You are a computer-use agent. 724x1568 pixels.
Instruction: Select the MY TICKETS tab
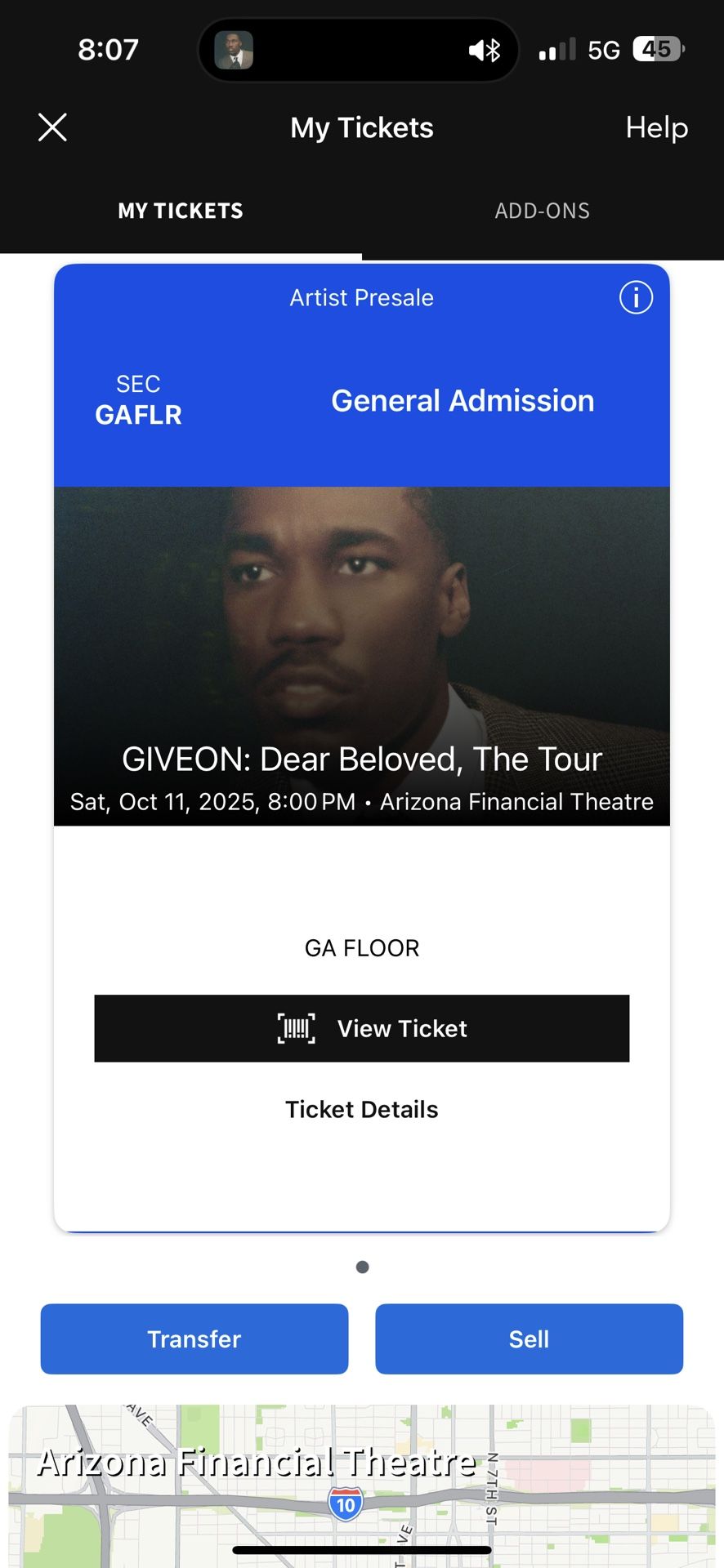point(181,211)
